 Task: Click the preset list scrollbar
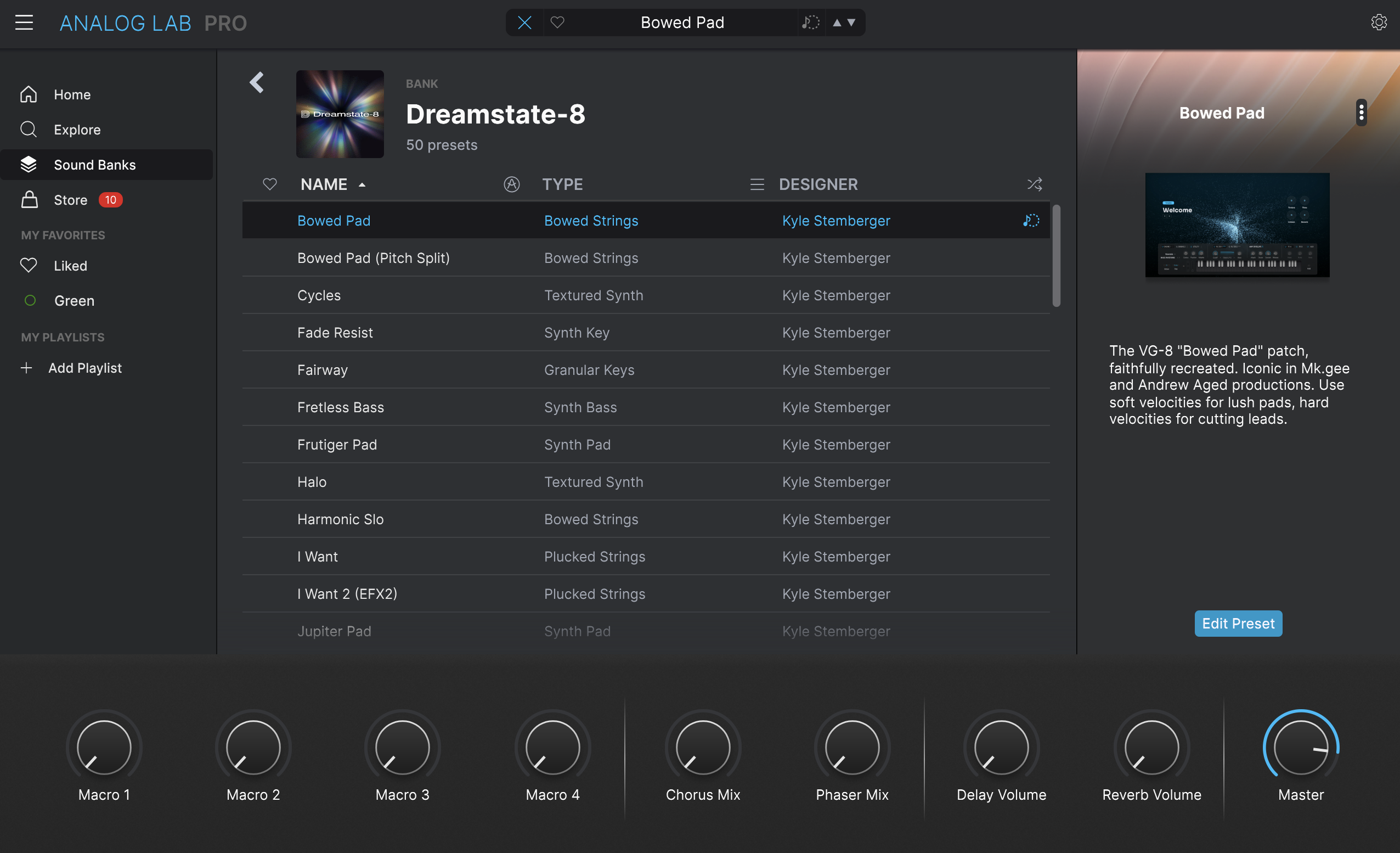[1056, 256]
